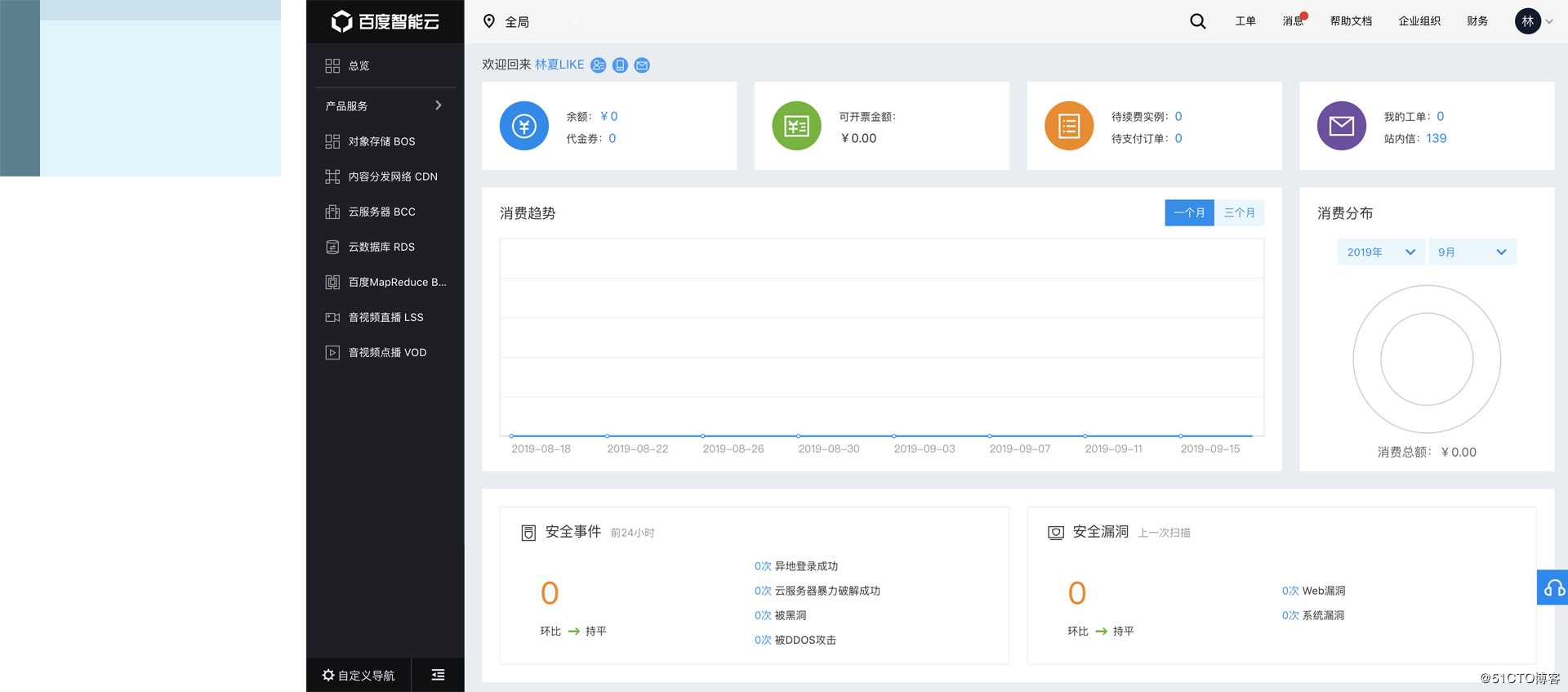Open the 2019年 year dropdown
This screenshot has height=692, width=1568.
tap(1381, 252)
